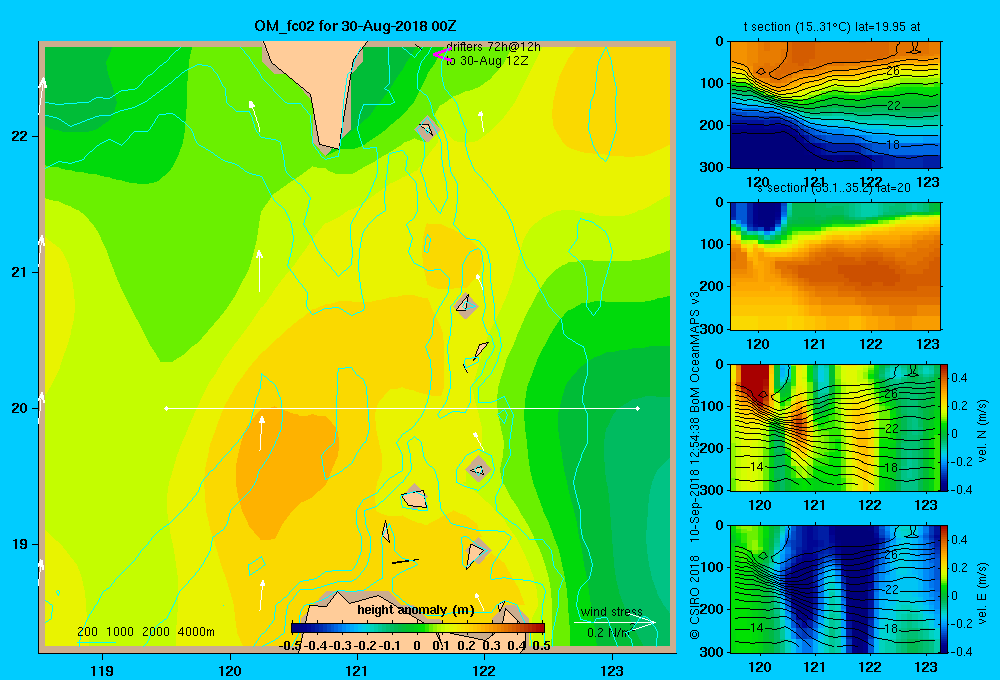1000x680 pixels.
Task: Click the 'vel. N (m/s)' axis label
Action: [982, 431]
